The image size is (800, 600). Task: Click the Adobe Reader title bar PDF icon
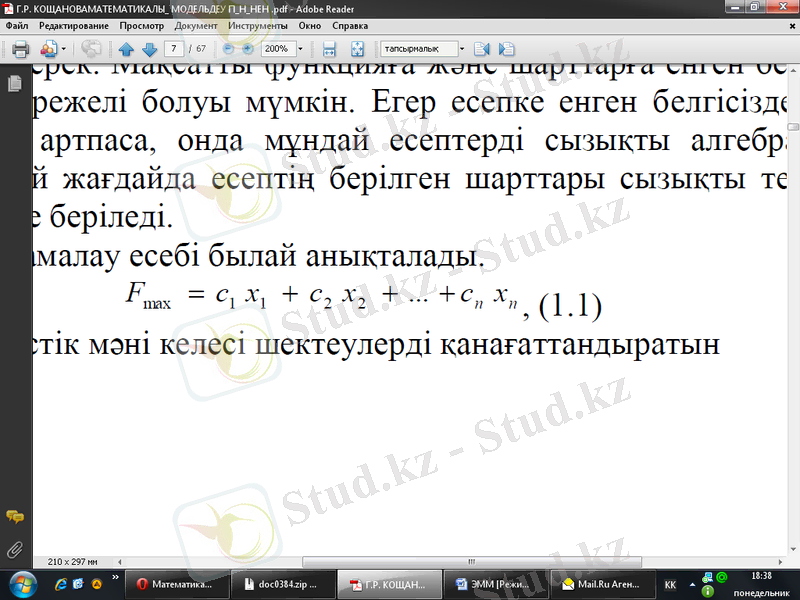point(8,8)
